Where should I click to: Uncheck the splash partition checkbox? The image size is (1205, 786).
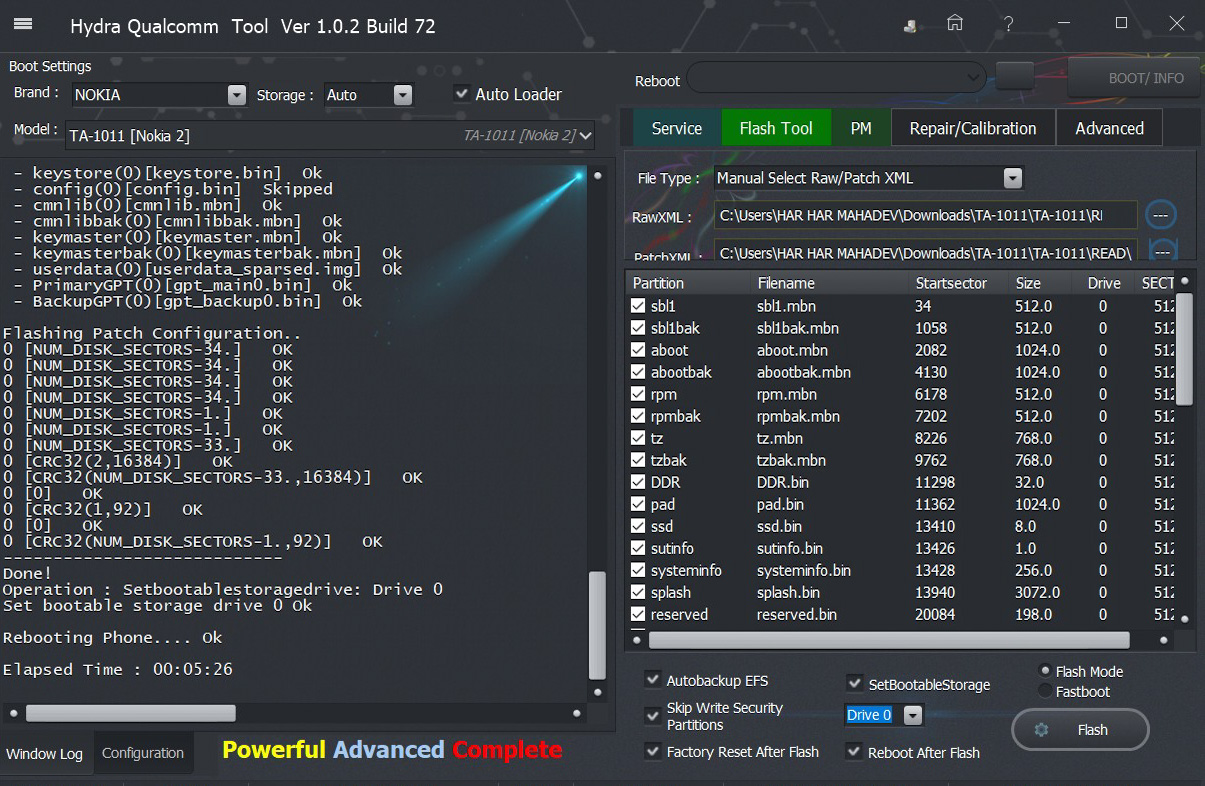(x=639, y=592)
